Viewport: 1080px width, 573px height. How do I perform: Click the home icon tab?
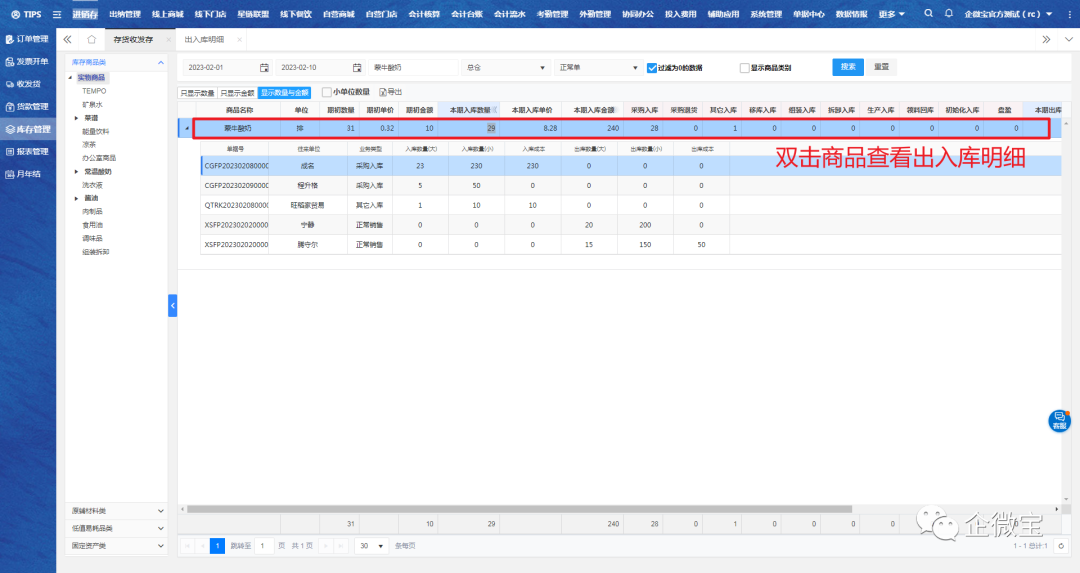coord(91,39)
